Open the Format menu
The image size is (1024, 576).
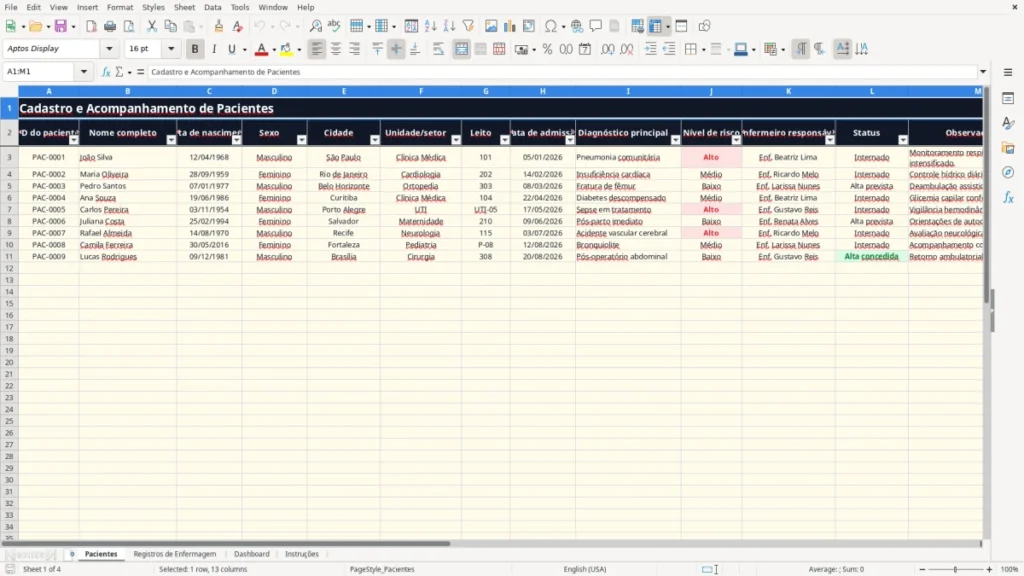[120, 7]
